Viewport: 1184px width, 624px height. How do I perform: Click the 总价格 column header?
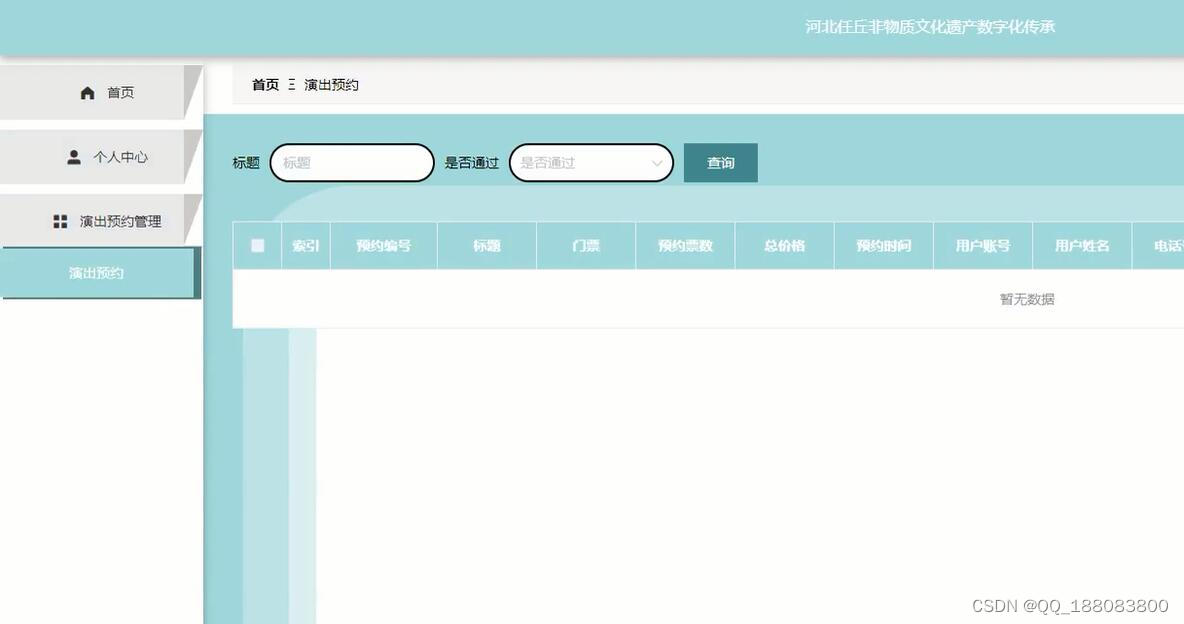785,246
